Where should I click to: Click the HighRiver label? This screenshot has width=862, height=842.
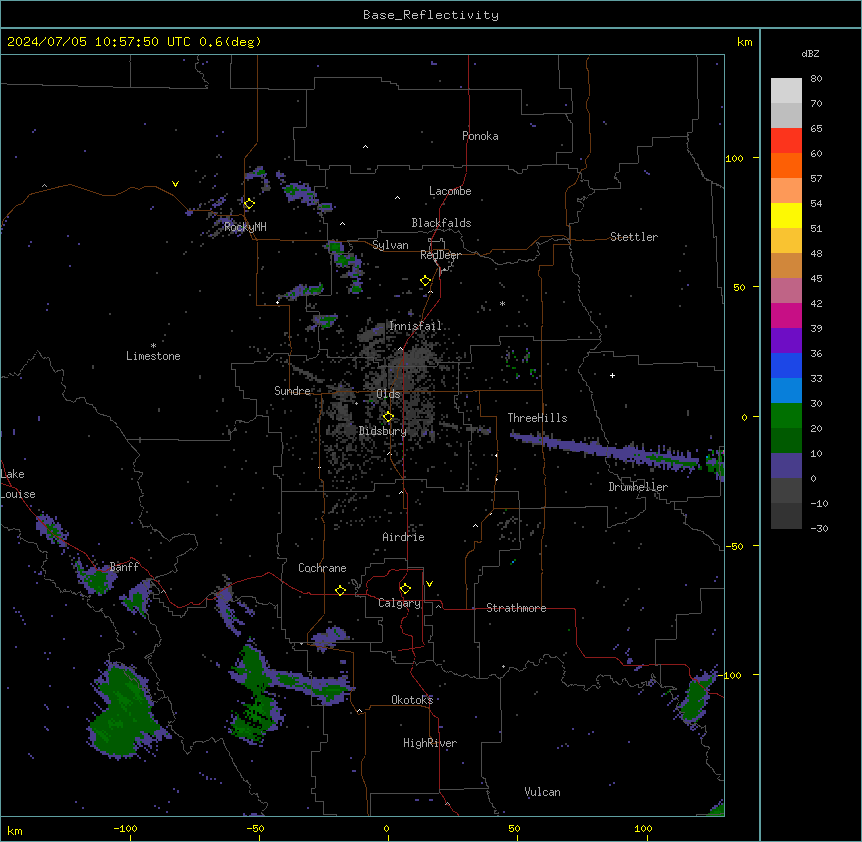[x=430, y=743]
